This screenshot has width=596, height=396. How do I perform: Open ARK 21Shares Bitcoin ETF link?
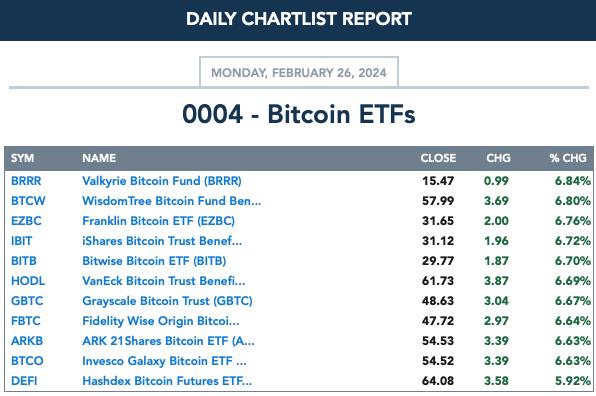(168, 341)
